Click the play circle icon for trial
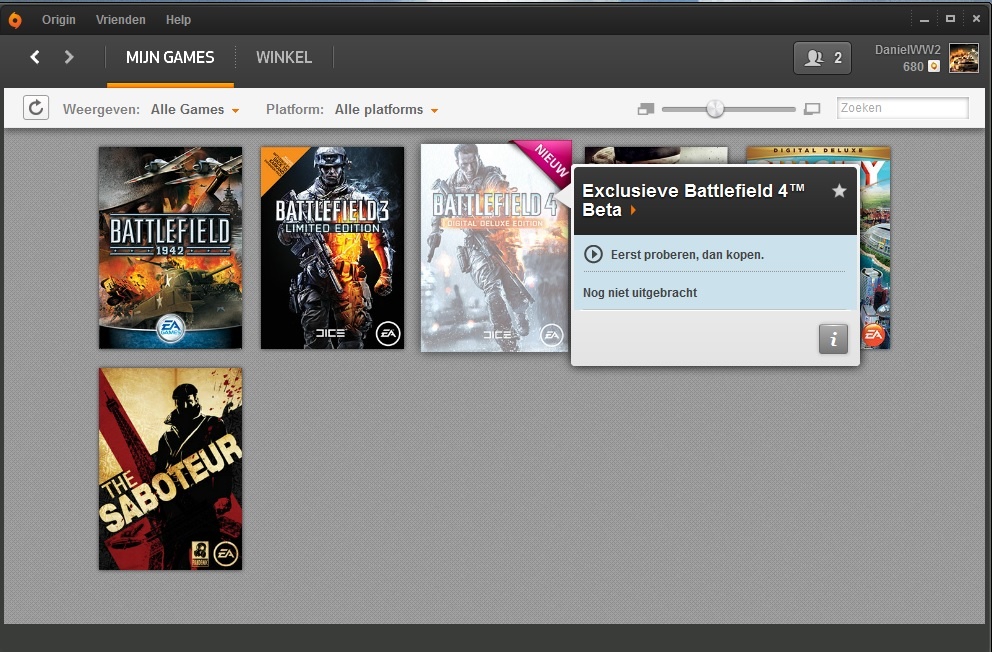 click(593, 254)
